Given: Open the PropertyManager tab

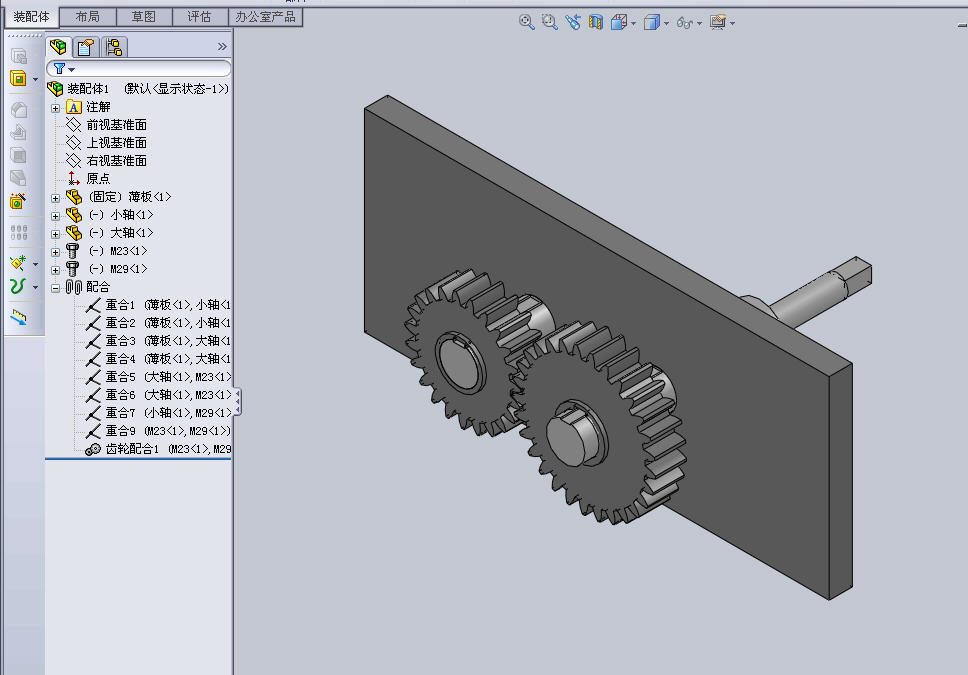Looking at the screenshot, I should (86, 47).
